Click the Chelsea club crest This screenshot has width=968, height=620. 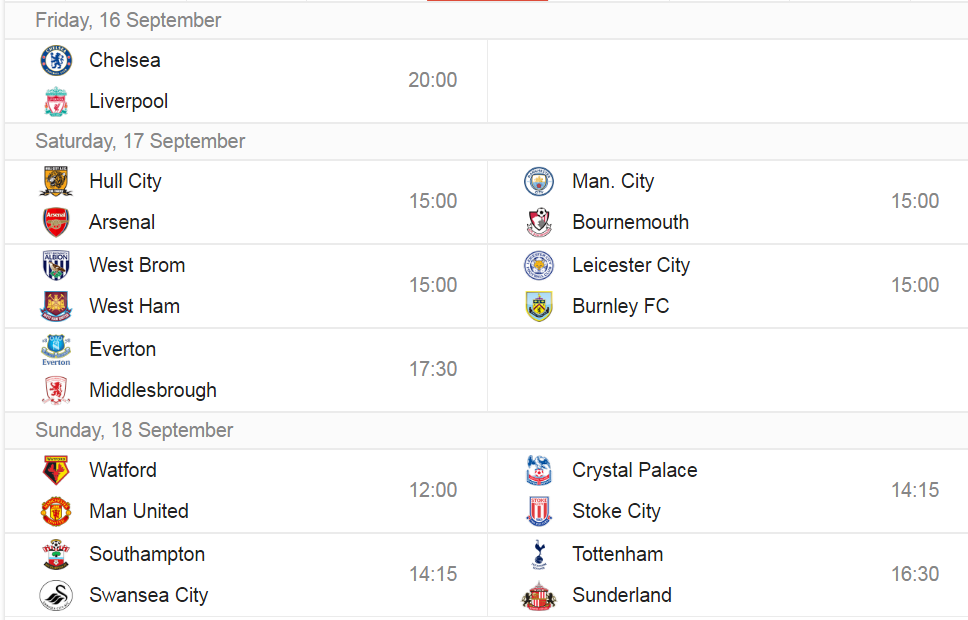pos(56,61)
